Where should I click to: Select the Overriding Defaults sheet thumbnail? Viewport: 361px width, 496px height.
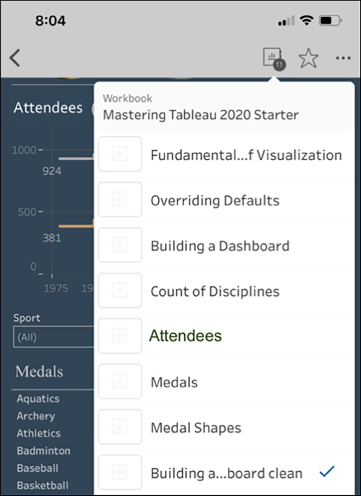tap(120, 200)
